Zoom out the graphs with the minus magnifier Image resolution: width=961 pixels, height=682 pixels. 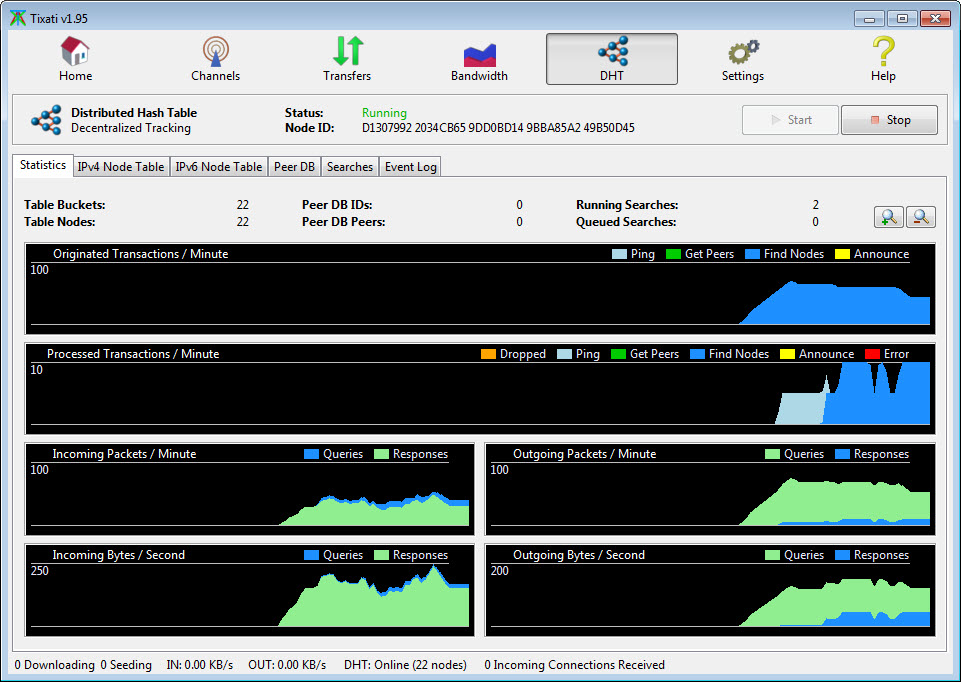921,217
